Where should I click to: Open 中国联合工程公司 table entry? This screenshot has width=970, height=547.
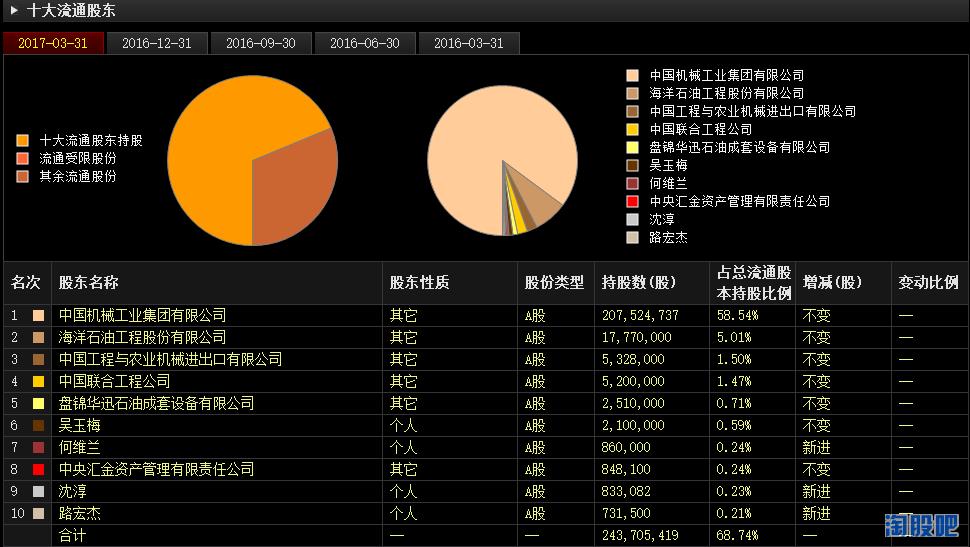point(114,382)
